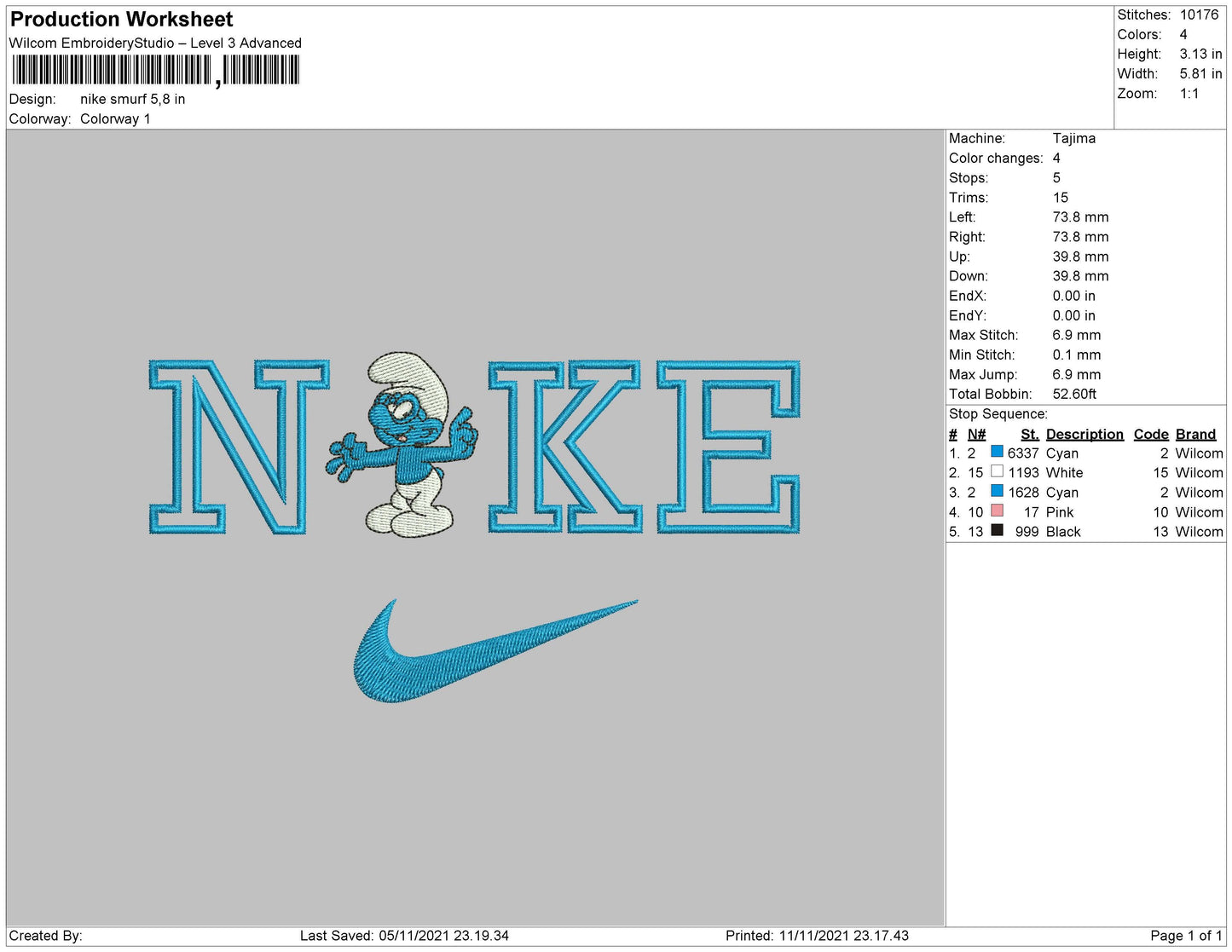Viewport: 1232px width, 952px height.
Task: Click the Machine value Tajima
Action: tap(1073, 138)
